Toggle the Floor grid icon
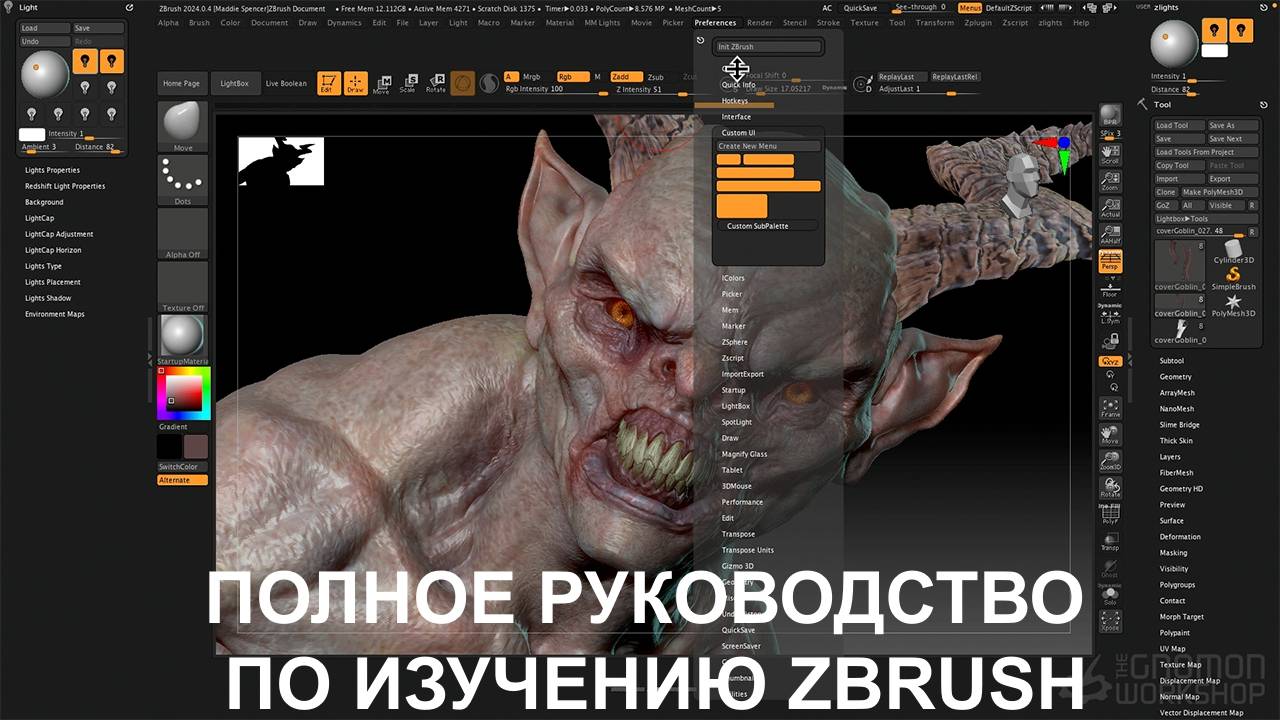1280x720 pixels. tap(1110, 288)
